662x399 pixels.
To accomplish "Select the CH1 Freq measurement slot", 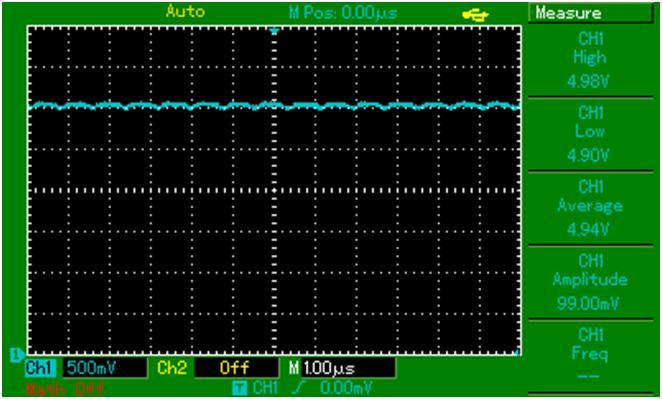I will pyautogui.click(x=590, y=355).
